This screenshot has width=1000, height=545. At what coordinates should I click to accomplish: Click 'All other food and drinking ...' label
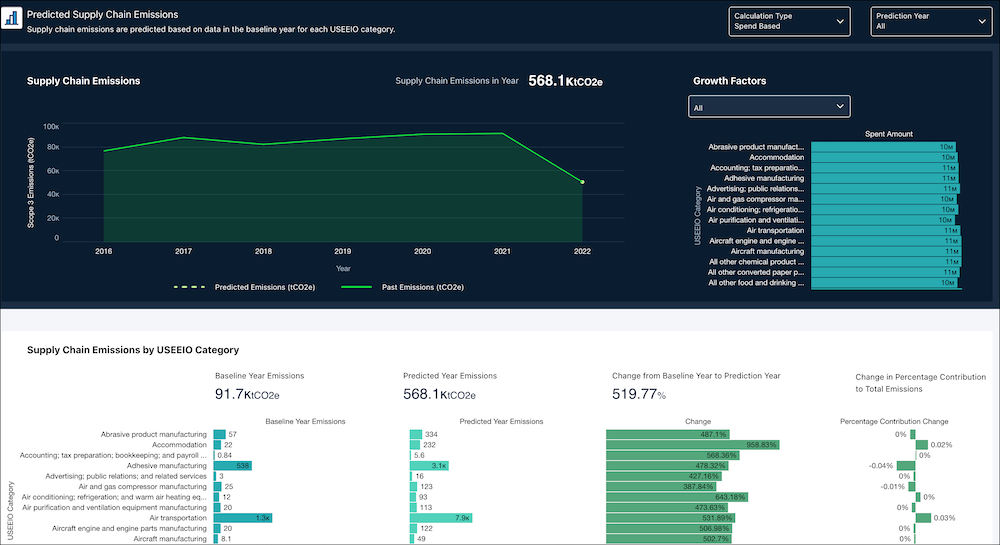click(756, 283)
